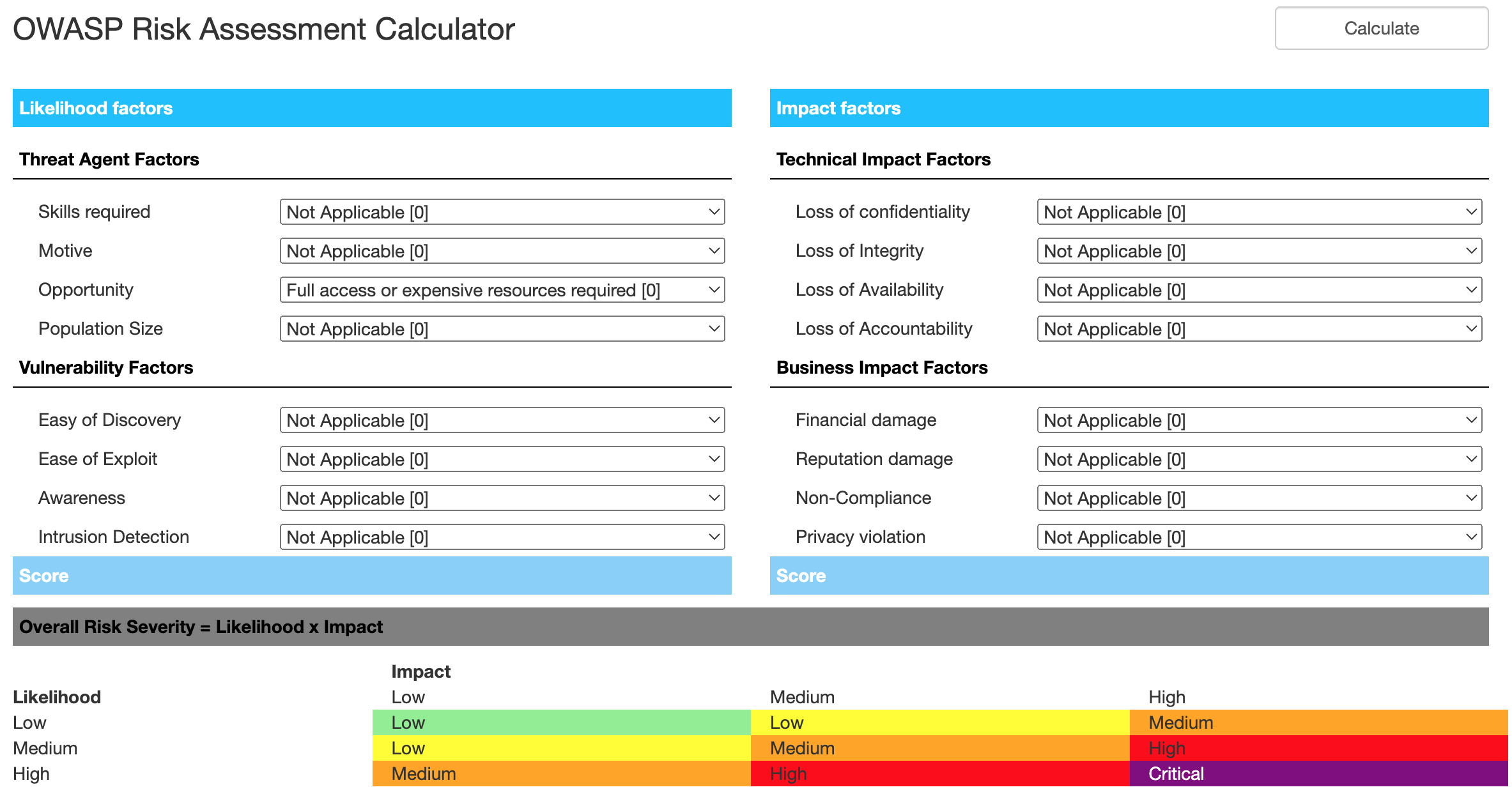Screen dimensions: 1512x801
Task: Open the Loss of confidentiality dropdown
Action: pos(1260,212)
